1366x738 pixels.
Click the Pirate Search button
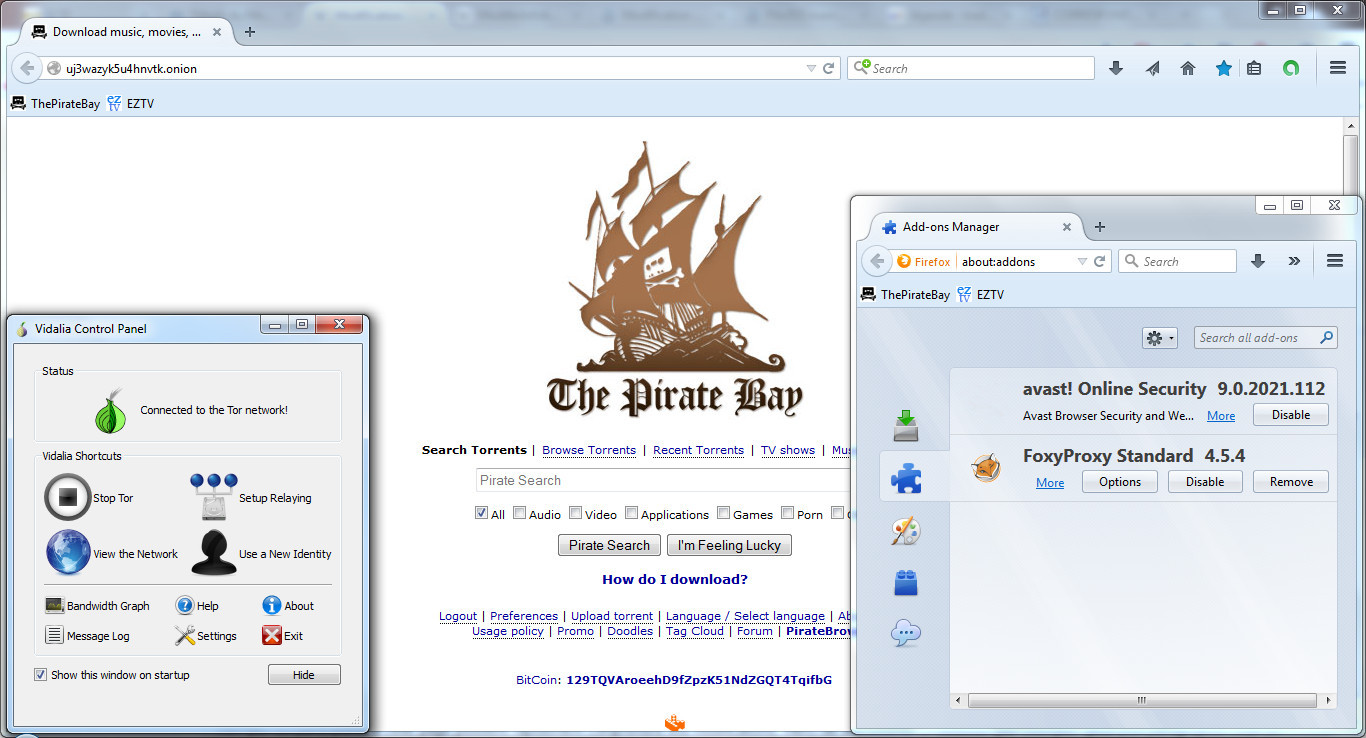pyautogui.click(x=609, y=545)
